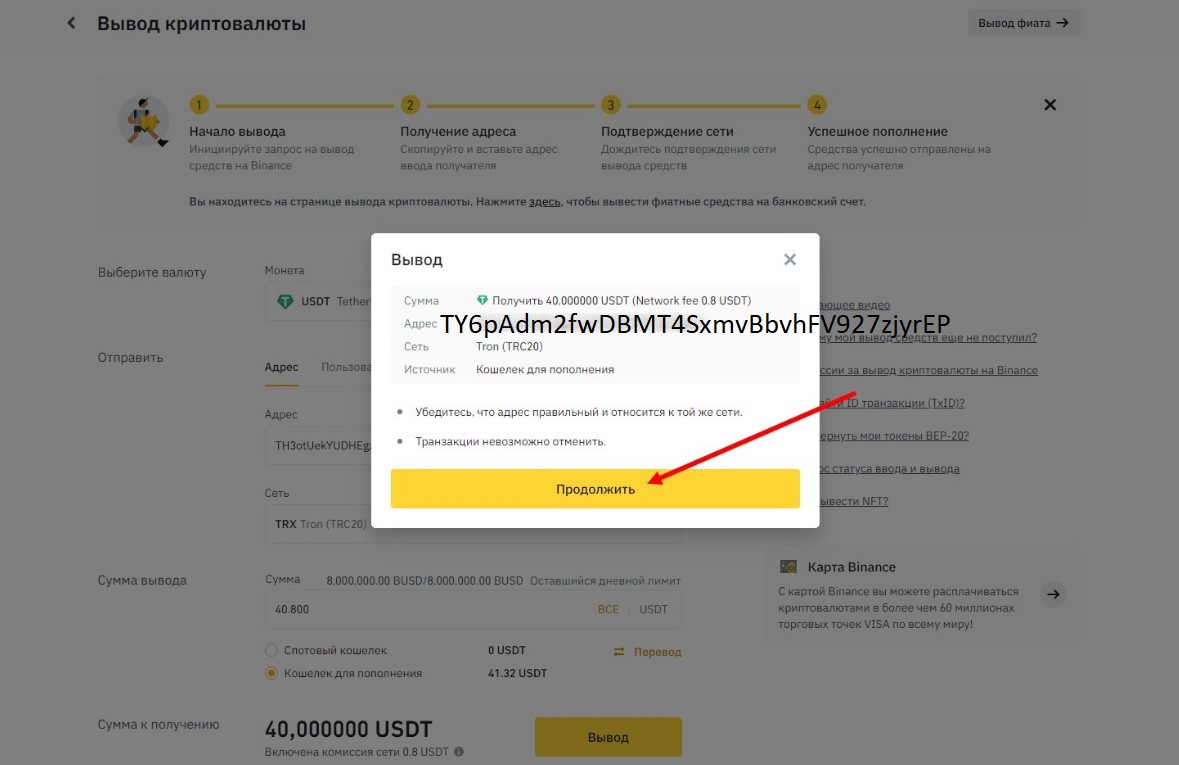Go back using the left arrow icon
The width and height of the screenshot is (1179, 765).
[71, 23]
